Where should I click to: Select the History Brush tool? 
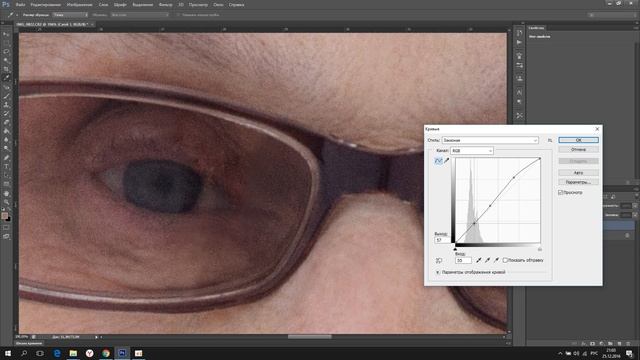click(x=6, y=113)
